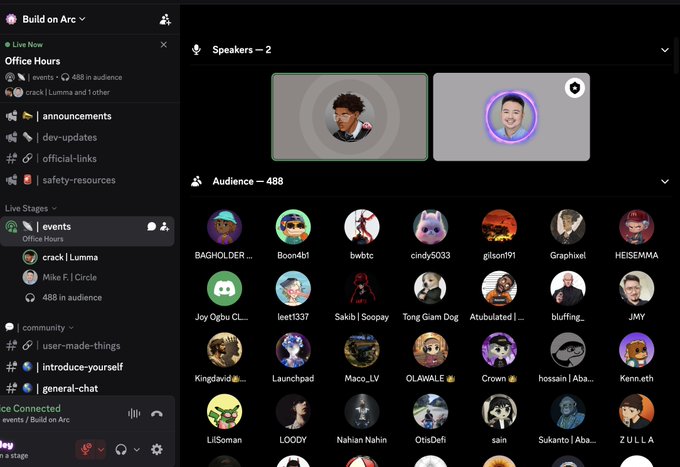The width and height of the screenshot is (680, 467).
Task: Click invite icon on events stage channel
Action: coord(164,226)
